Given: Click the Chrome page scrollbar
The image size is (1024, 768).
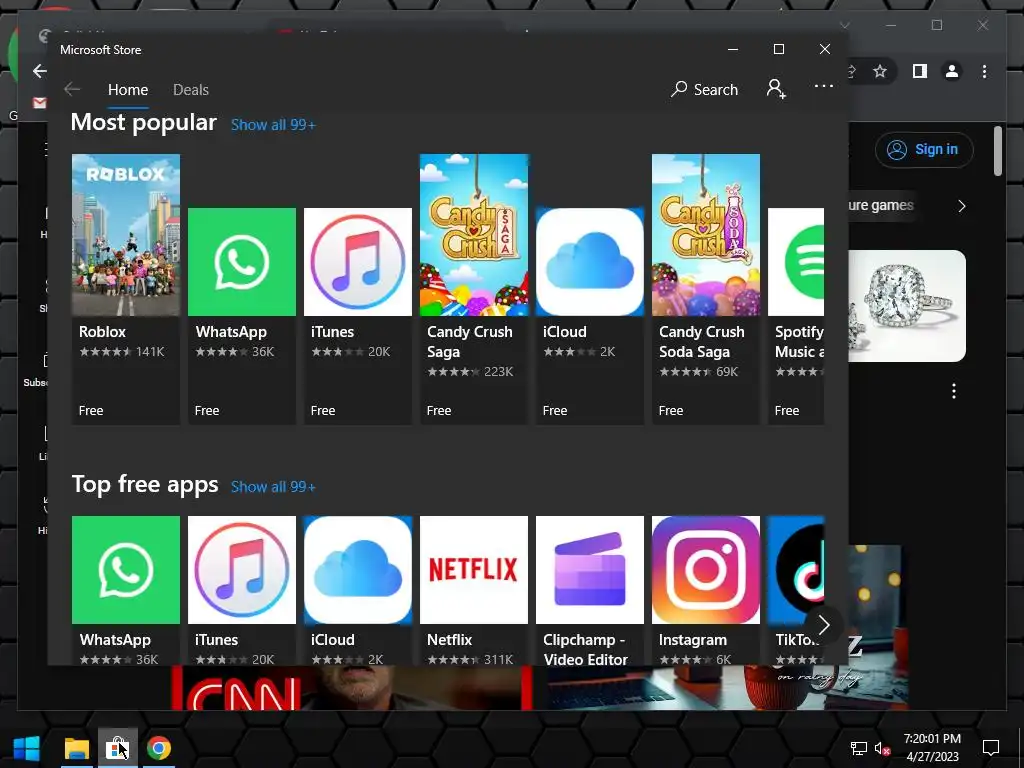Looking at the screenshot, I should [x=997, y=152].
